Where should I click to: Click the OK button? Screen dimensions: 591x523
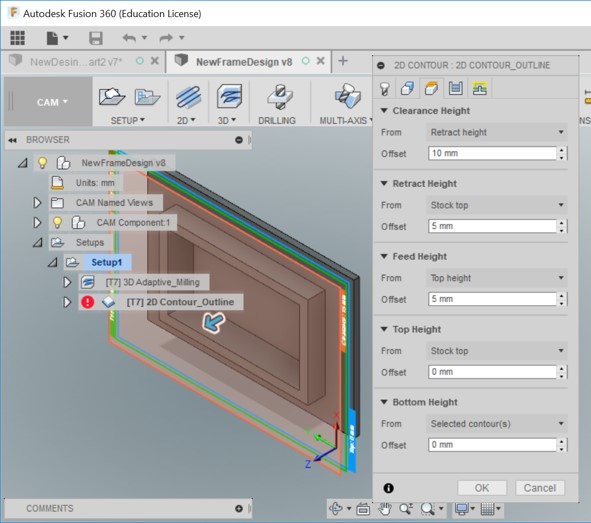pyautogui.click(x=482, y=488)
